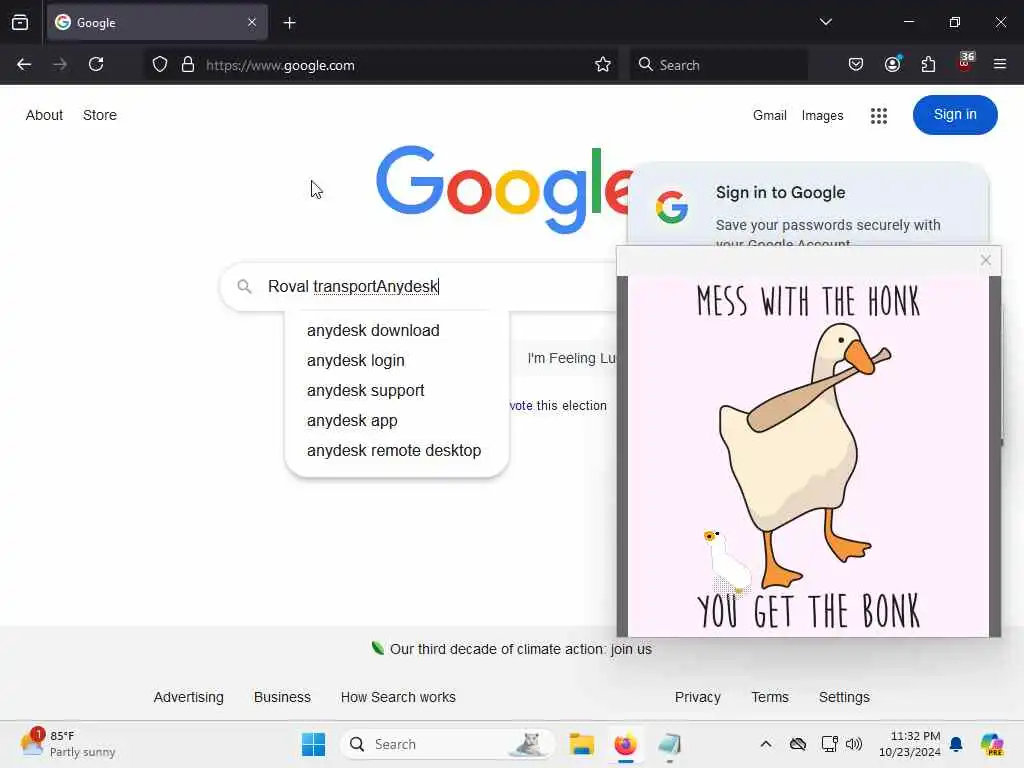Launch Copilot preview from taskbar
Image resolution: width=1024 pixels, height=768 pixels.
point(991,744)
